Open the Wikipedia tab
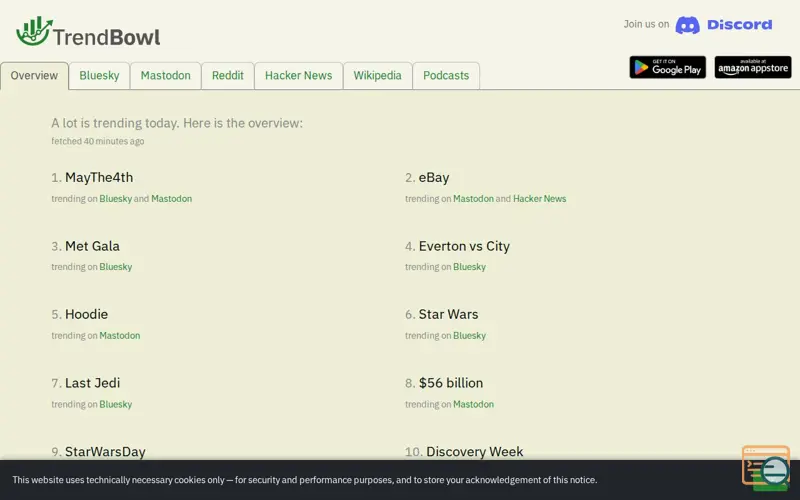The width and height of the screenshot is (800, 500). (378, 76)
